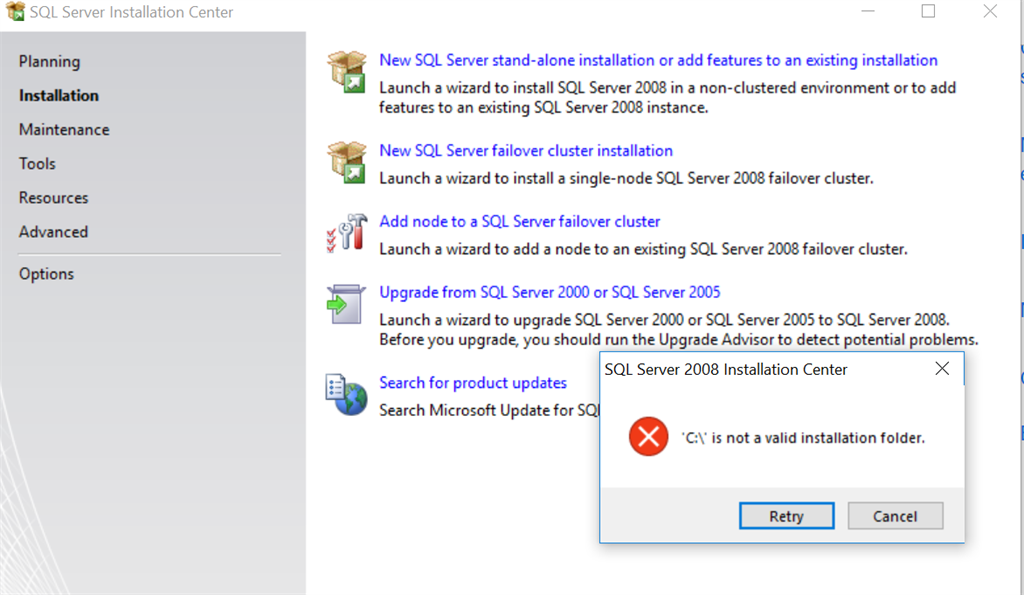The width and height of the screenshot is (1024, 595).
Task: Select the Planning section
Action: coord(50,61)
